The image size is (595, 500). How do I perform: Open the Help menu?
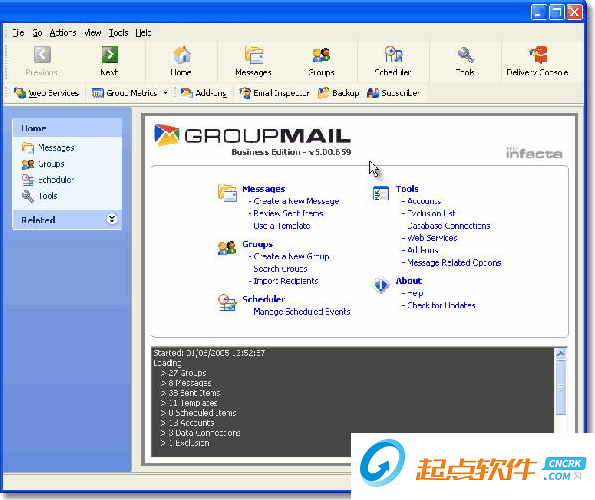tap(143, 33)
